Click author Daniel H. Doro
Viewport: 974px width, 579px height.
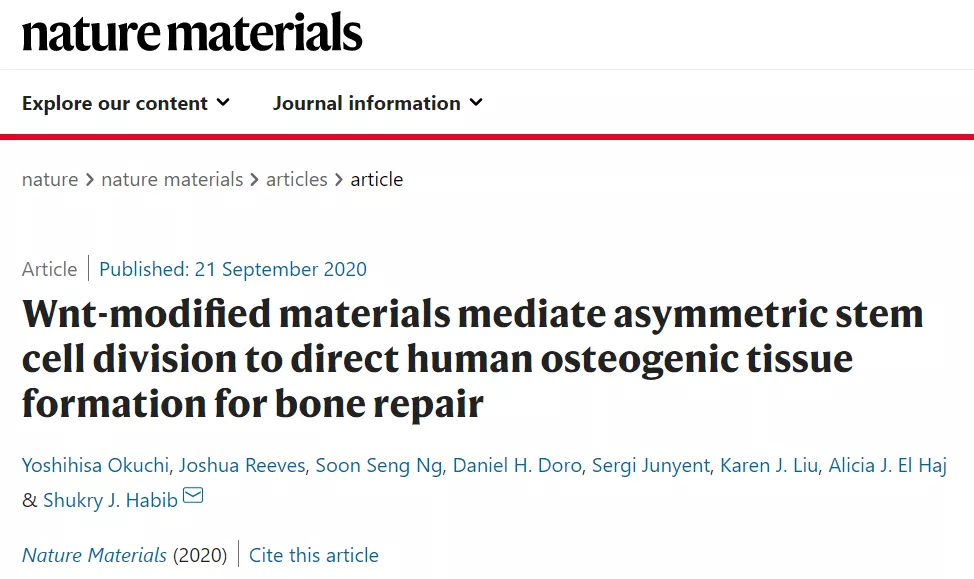517,465
